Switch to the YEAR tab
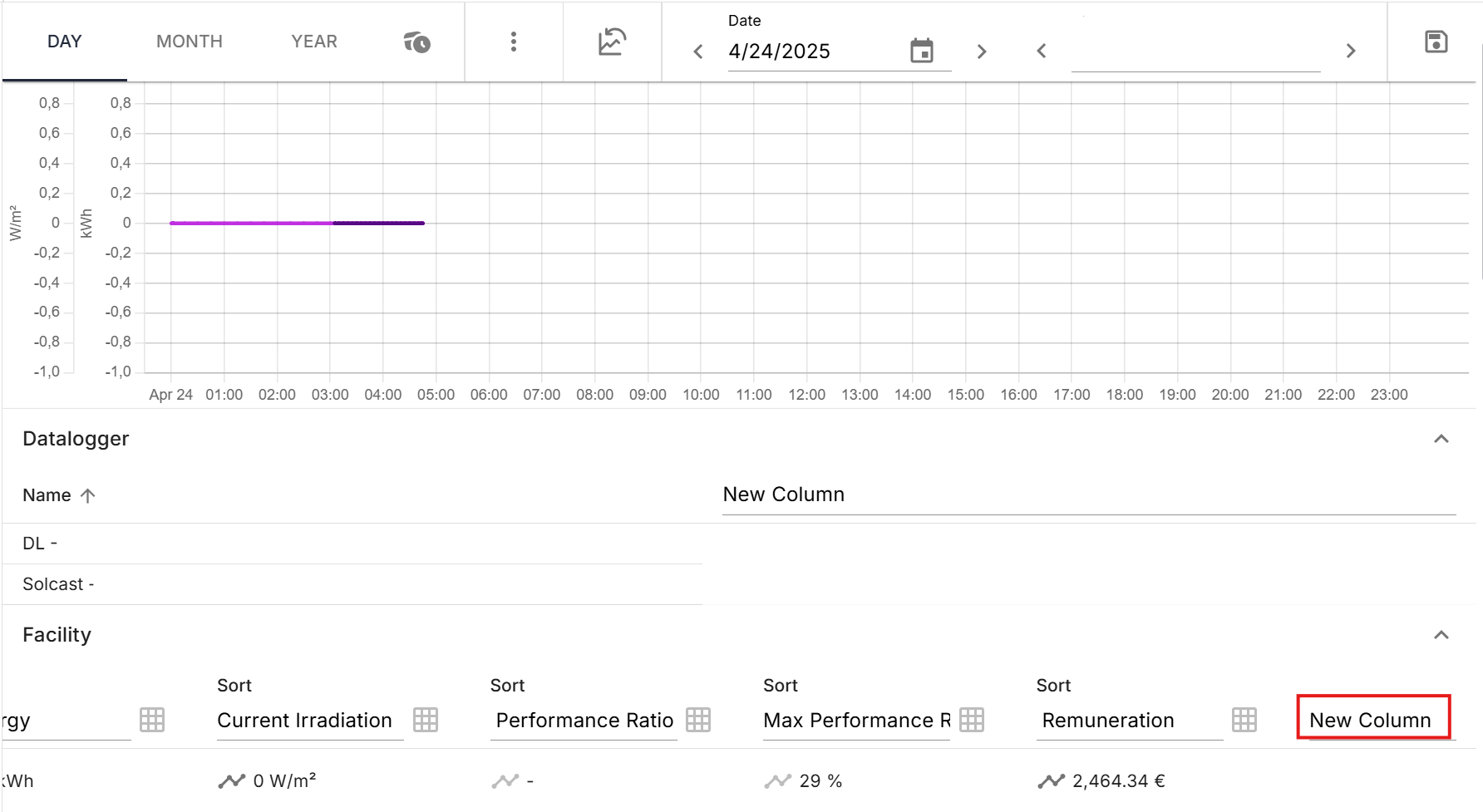Image resolution: width=1483 pixels, height=812 pixels. coord(314,42)
